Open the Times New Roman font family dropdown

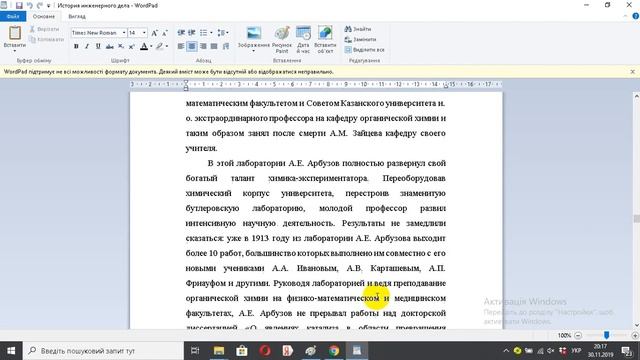tap(124, 33)
